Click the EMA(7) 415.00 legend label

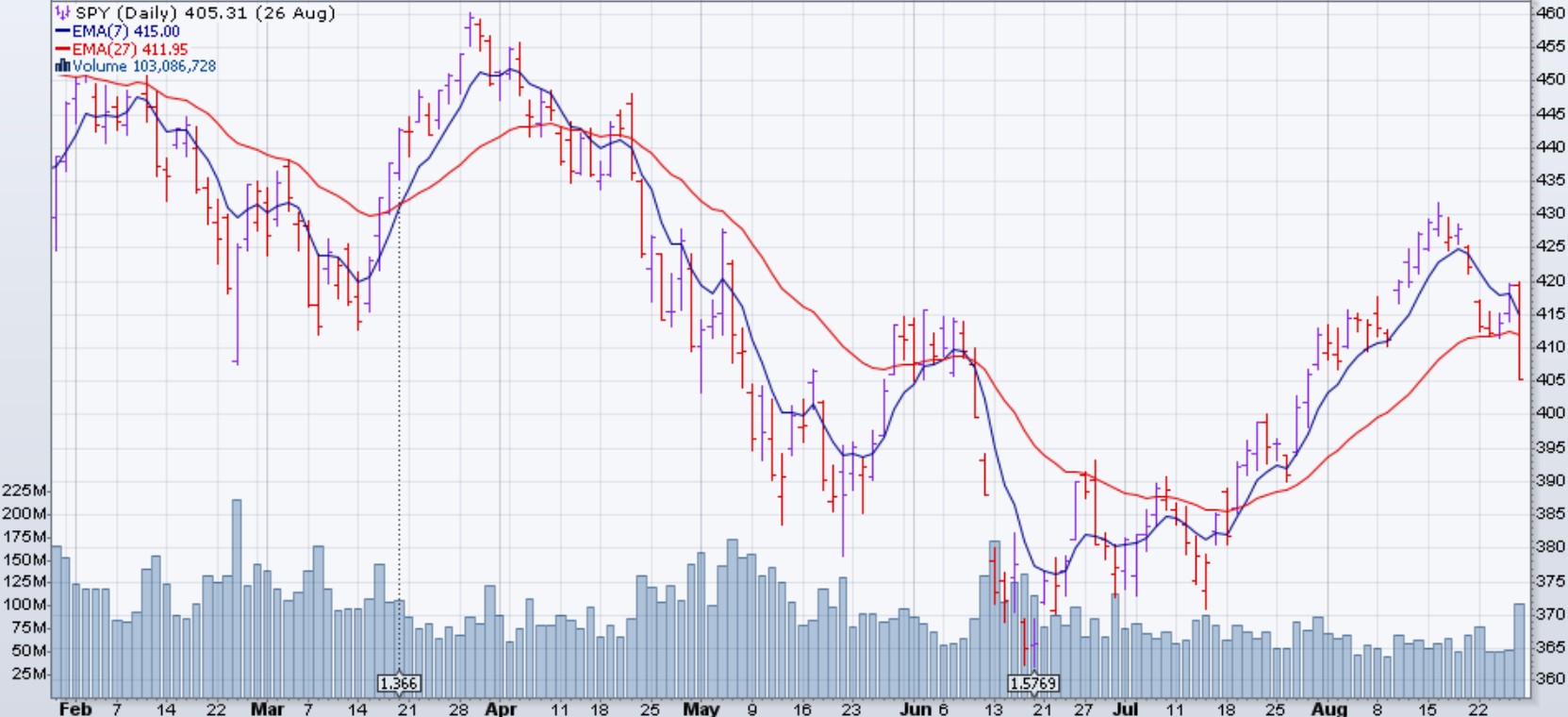(125, 31)
